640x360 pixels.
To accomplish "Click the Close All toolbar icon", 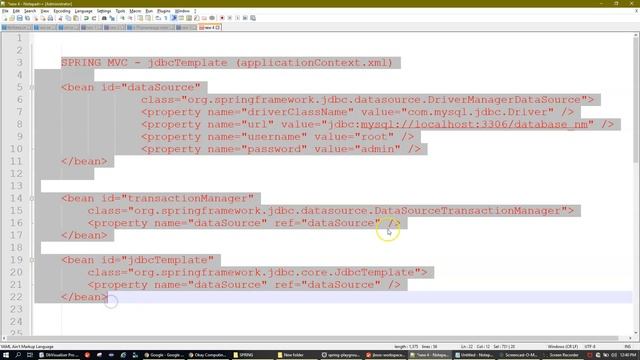I will point(43,18).
